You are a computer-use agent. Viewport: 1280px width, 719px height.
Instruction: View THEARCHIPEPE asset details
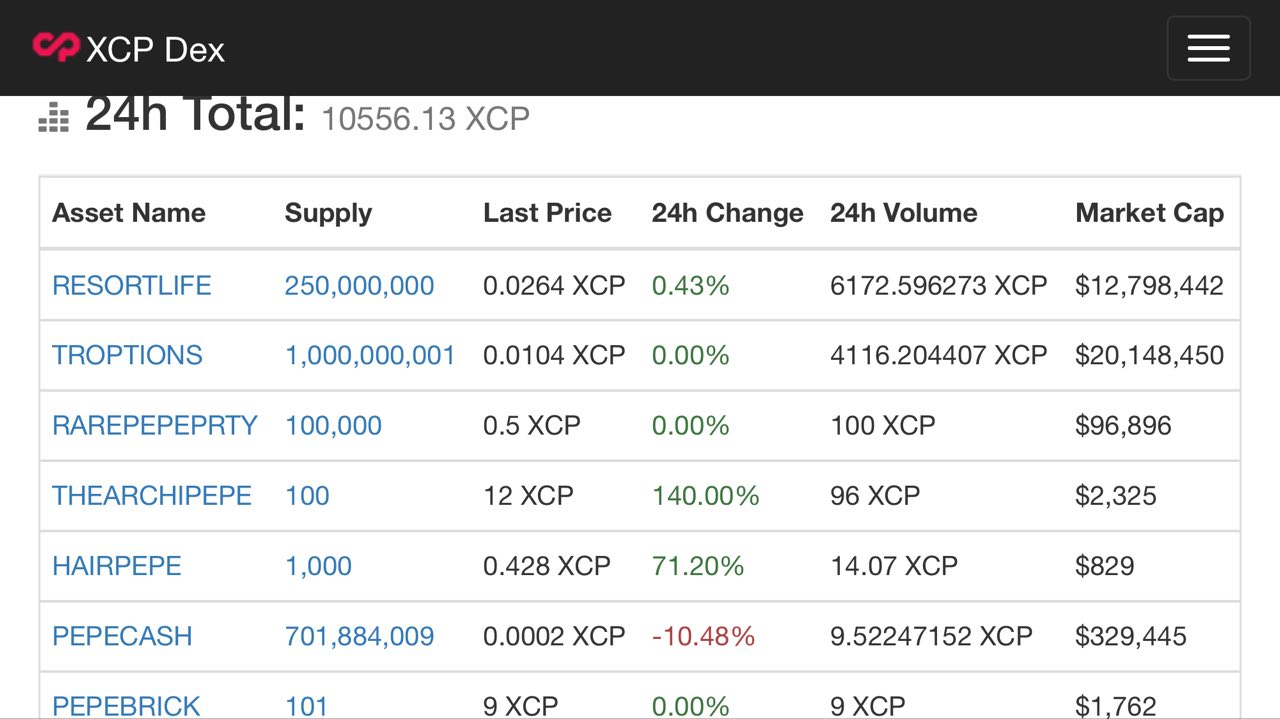[152, 495]
